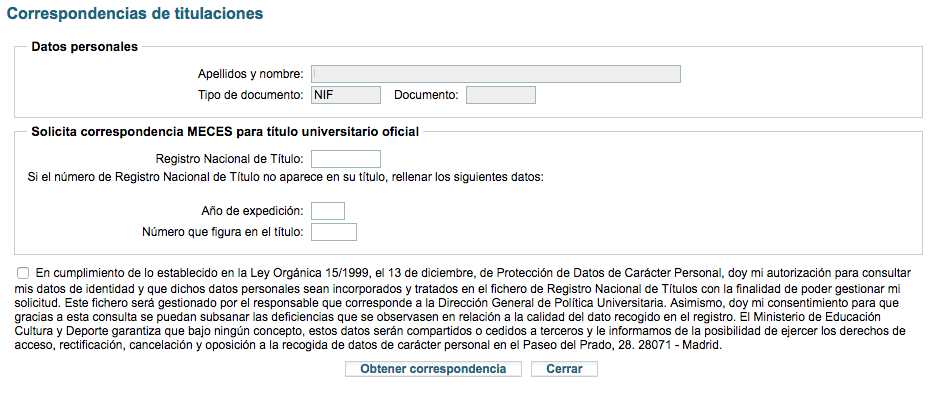Enable the data protection consent checkbox
Viewport: 938px width, 412px height.
(23, 272)
